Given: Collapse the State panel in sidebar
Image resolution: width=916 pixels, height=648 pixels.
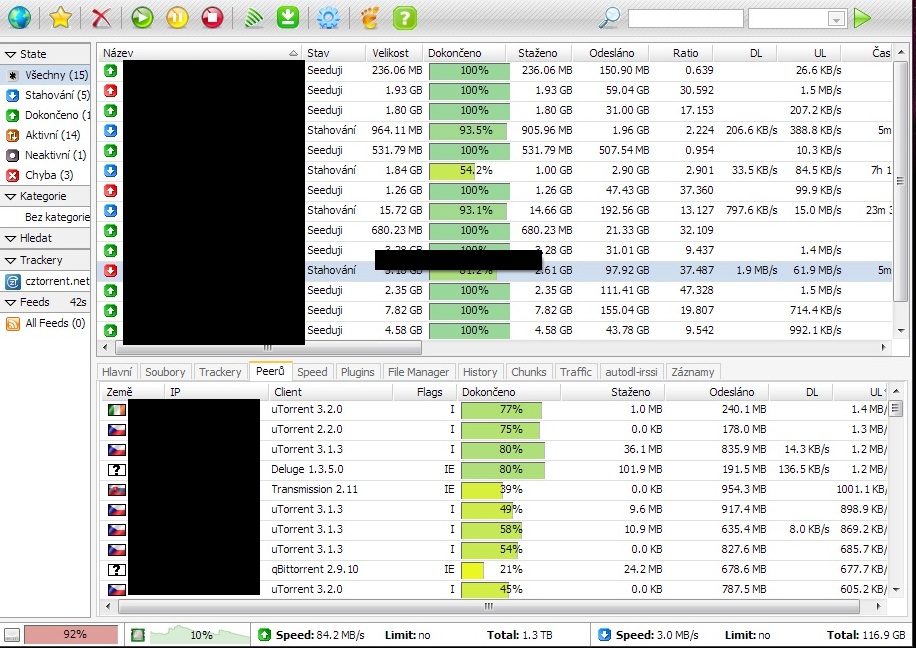Looking at the screenshot, I should [x=10, y=54].
